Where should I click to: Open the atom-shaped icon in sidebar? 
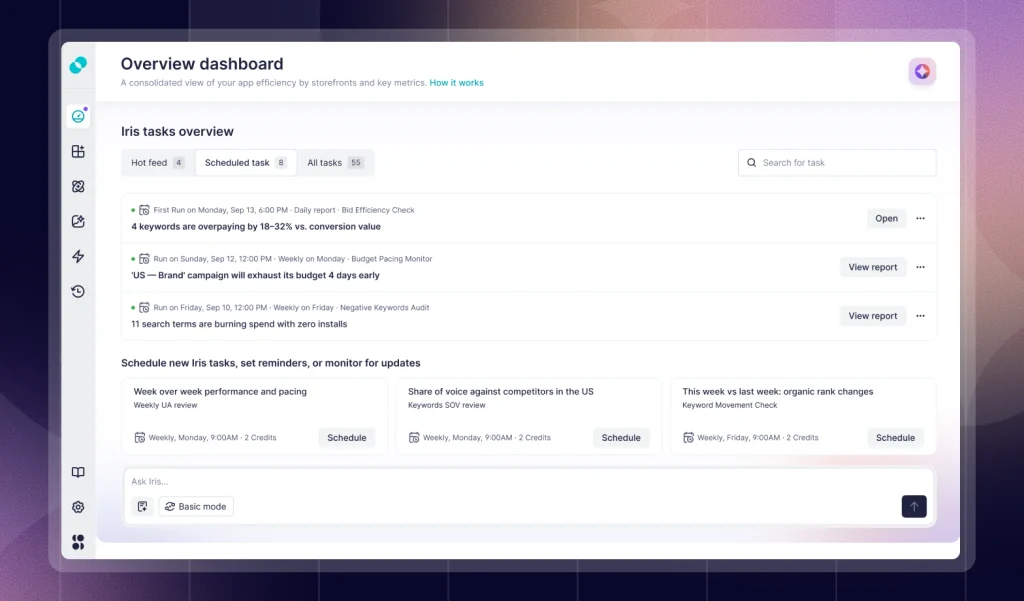(78, 186)
